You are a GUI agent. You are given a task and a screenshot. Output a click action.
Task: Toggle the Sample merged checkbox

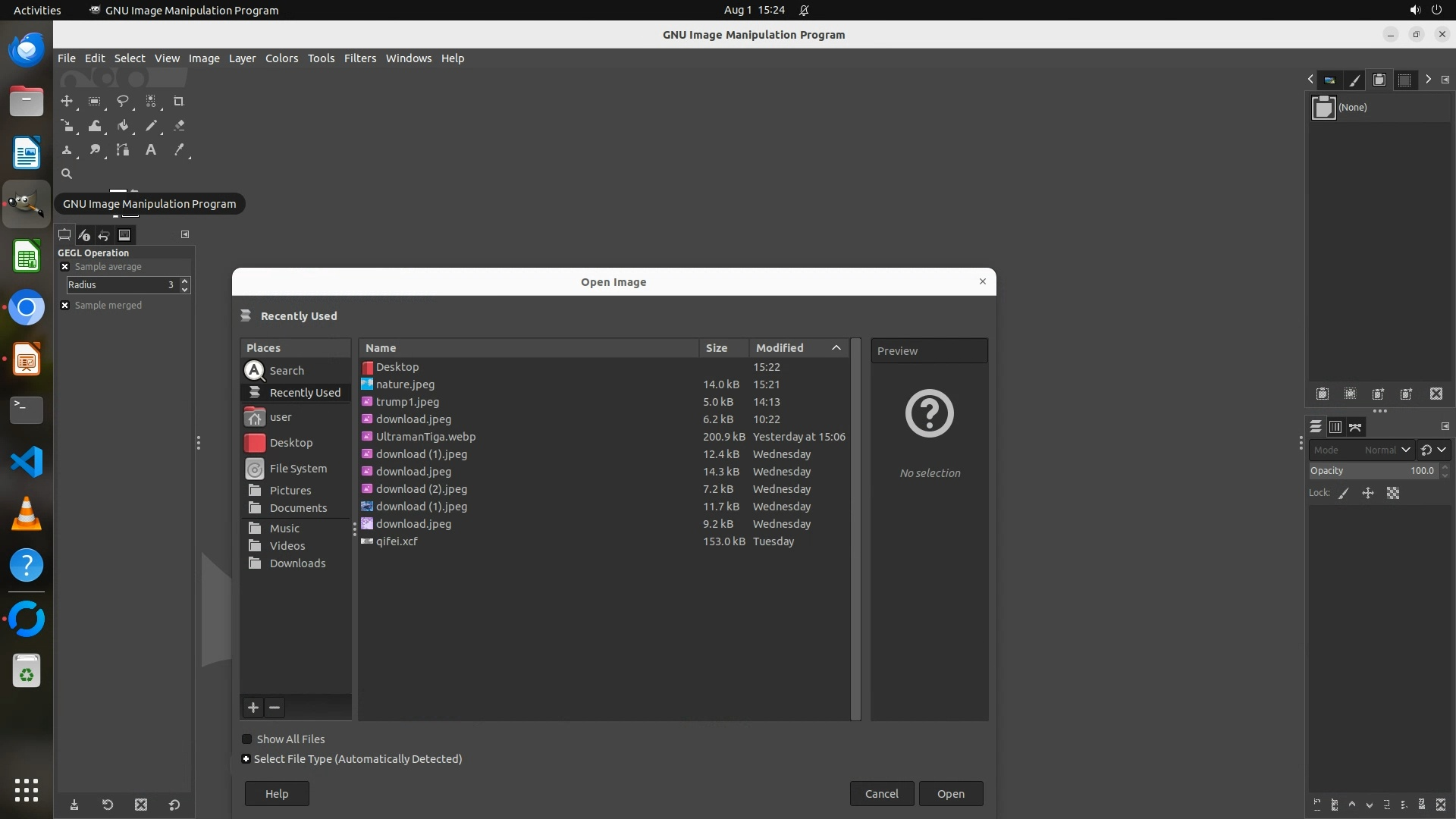[x=65, y=306]
